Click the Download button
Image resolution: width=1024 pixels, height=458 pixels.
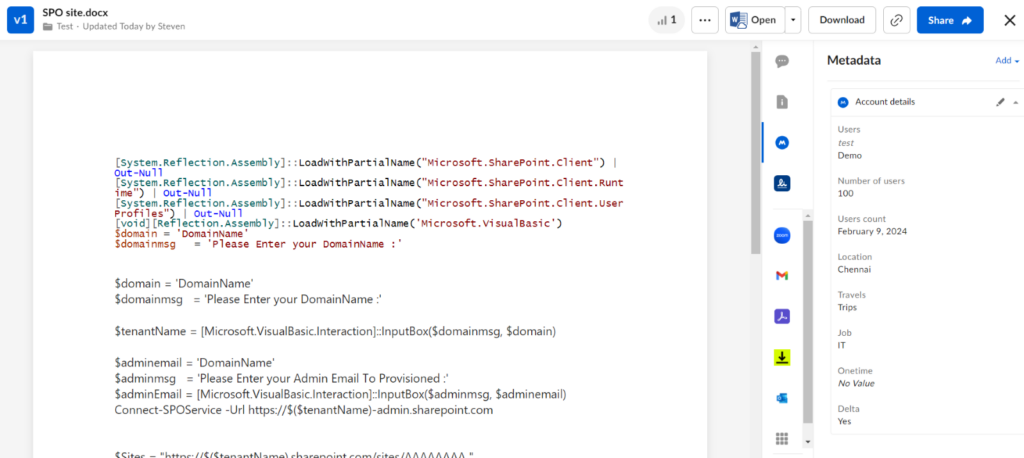842,20
